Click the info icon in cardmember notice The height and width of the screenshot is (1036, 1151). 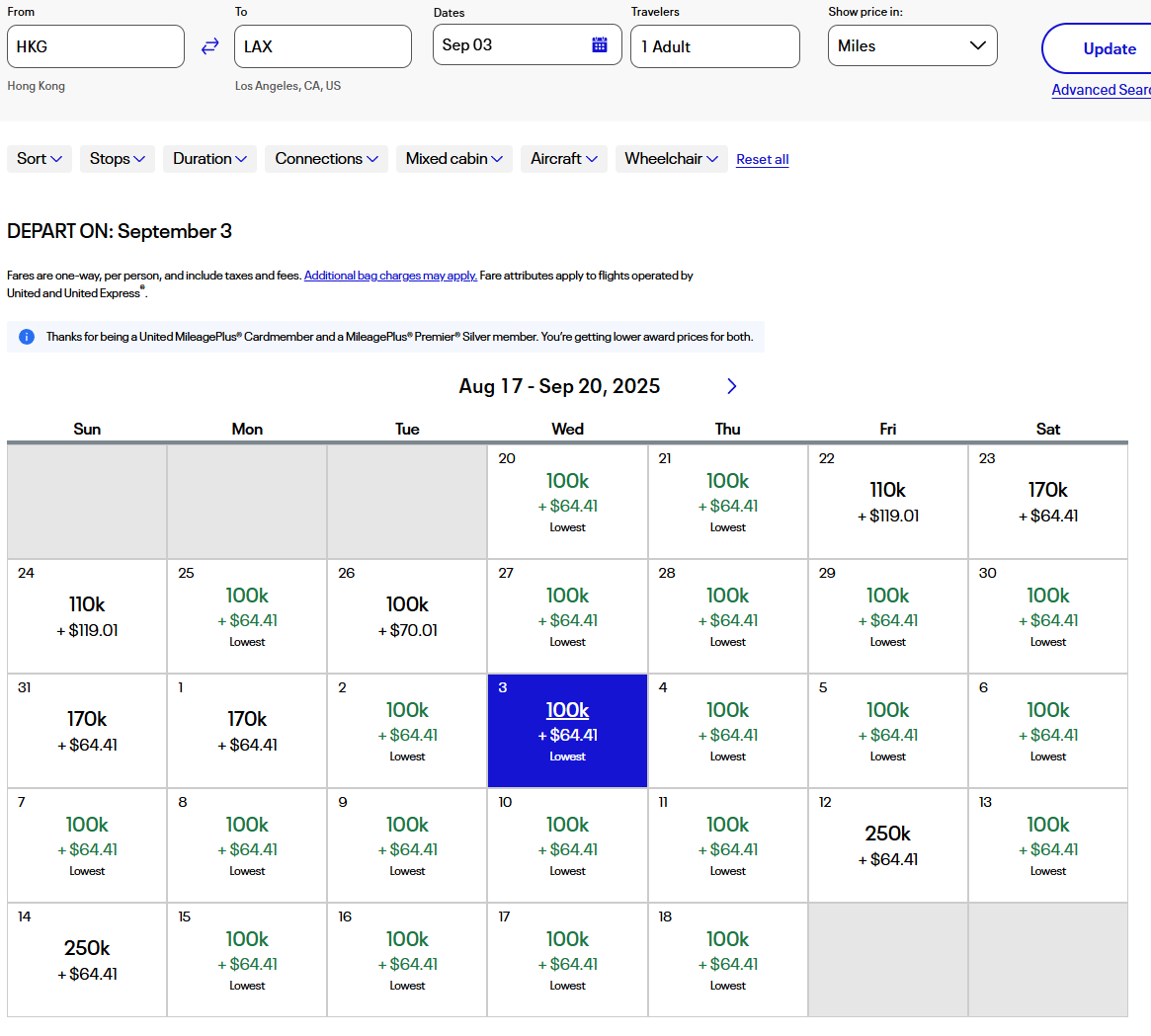(x=27, y=337)
